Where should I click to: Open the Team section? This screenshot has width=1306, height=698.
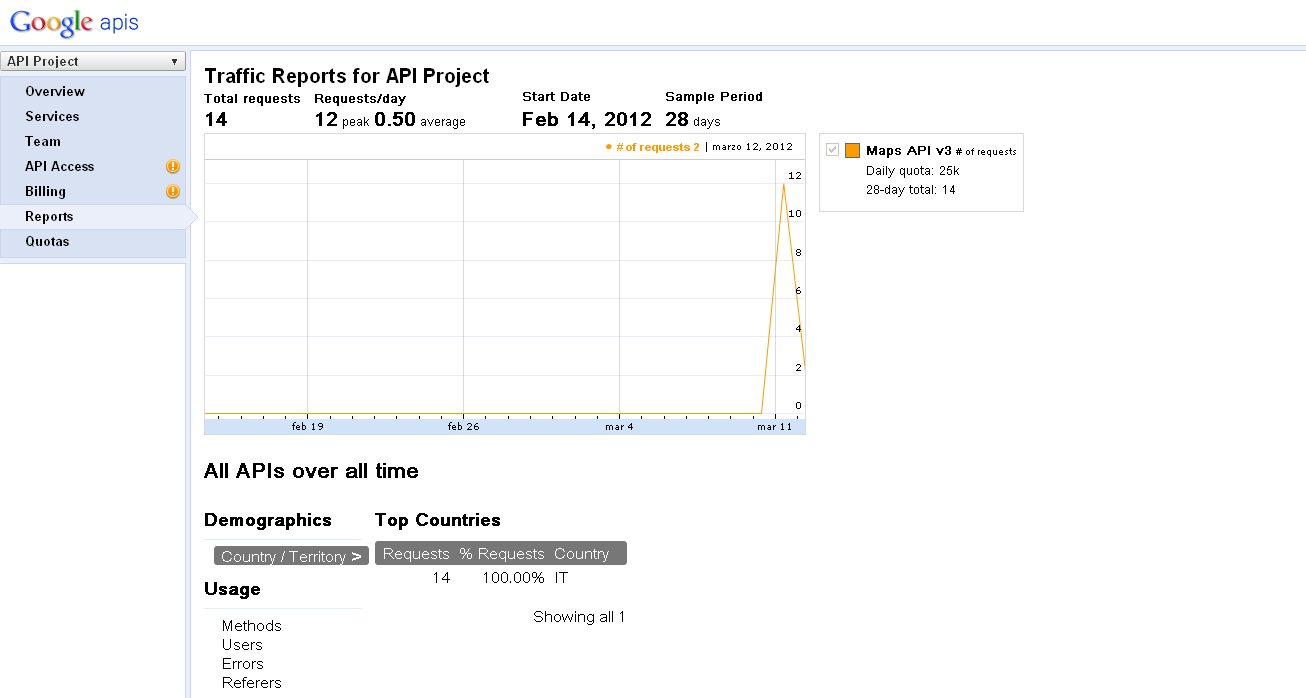[x=43, y=141]
